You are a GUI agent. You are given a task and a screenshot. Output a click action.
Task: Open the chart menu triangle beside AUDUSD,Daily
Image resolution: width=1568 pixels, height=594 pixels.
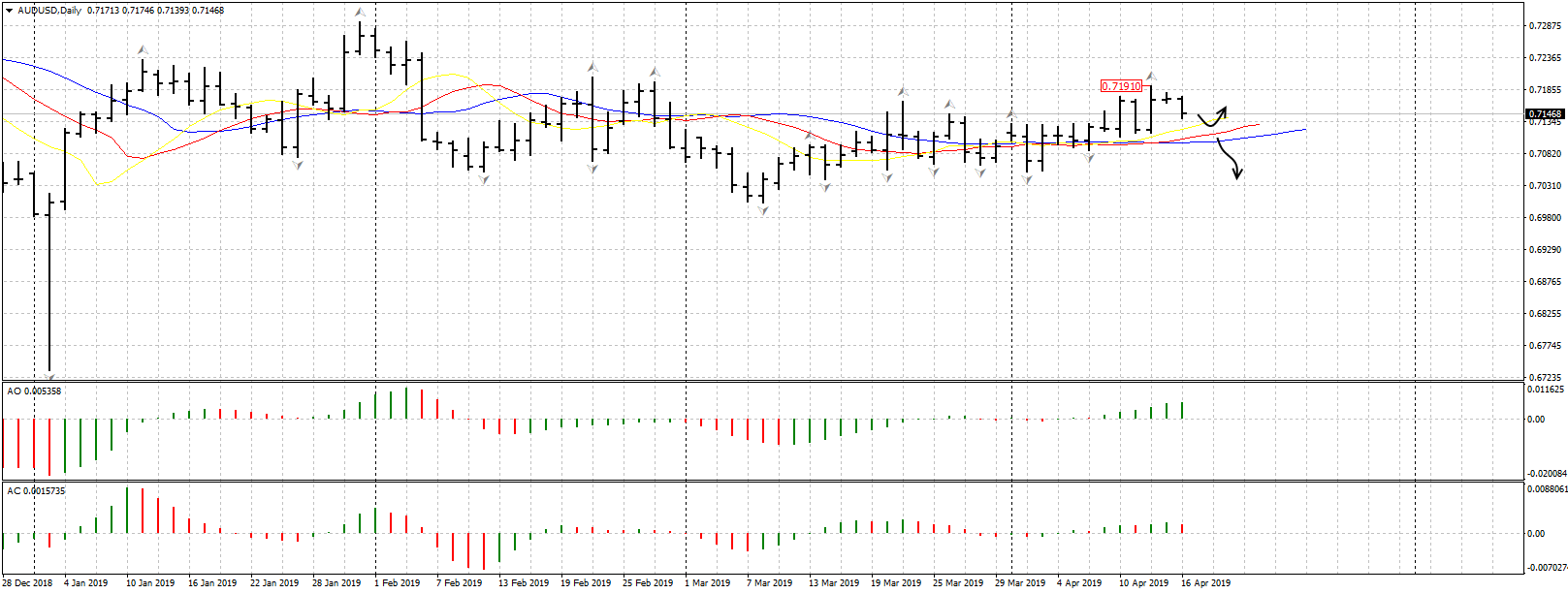pyautogui.click(x=9, y=10)
